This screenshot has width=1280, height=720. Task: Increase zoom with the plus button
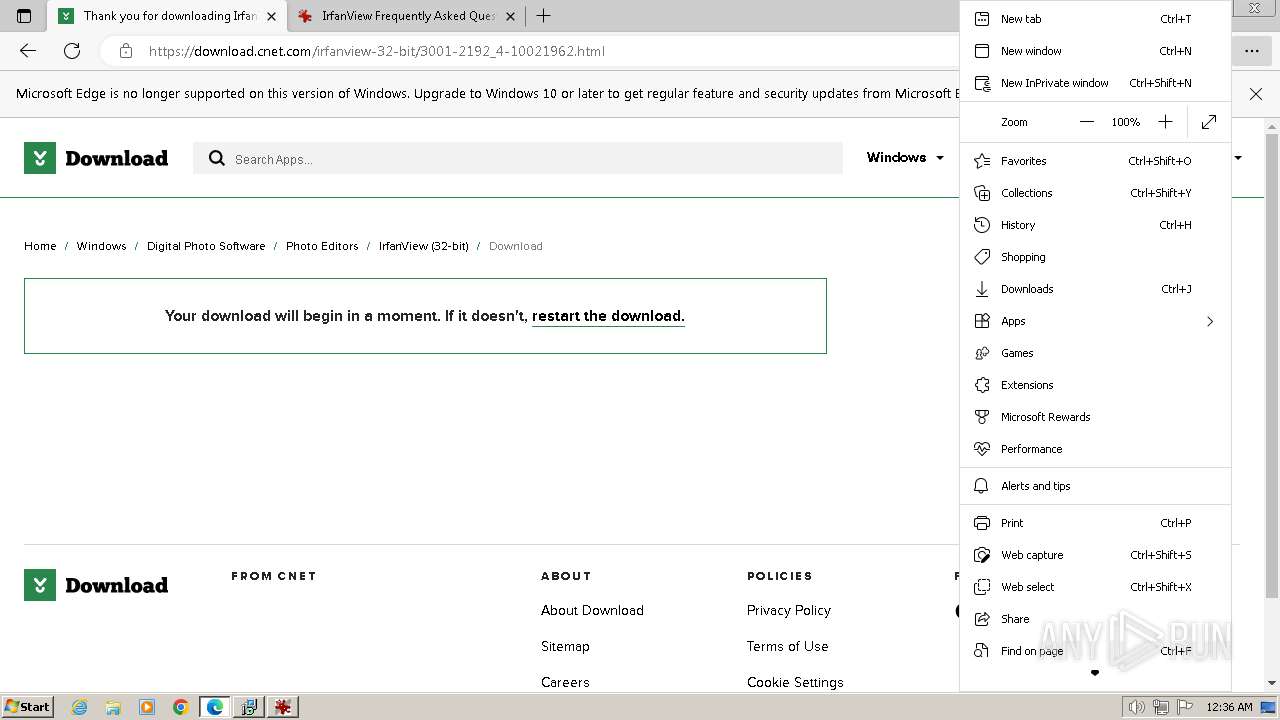(1165, 122)
